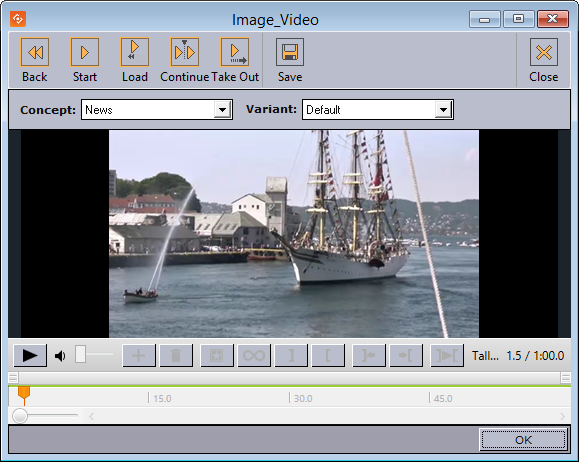Toggle the infinity loop button
Viewport: 579px width, 462px height.
[254, 356]
